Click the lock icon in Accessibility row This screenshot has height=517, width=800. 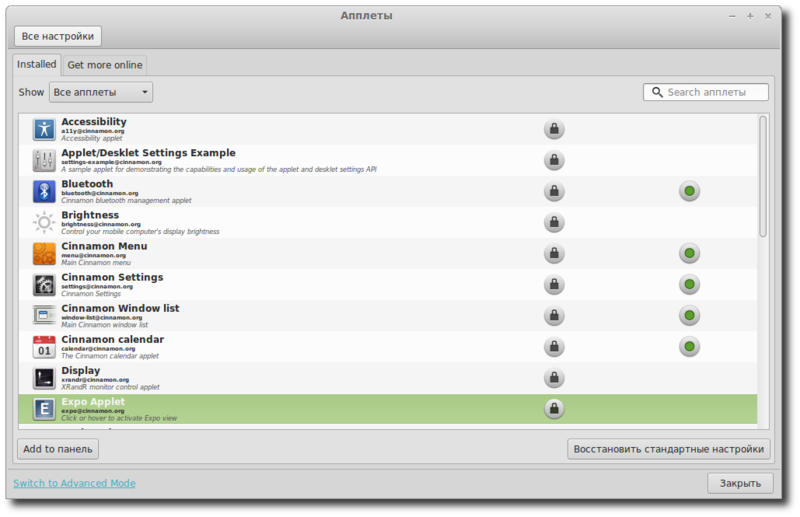[554, 129]
